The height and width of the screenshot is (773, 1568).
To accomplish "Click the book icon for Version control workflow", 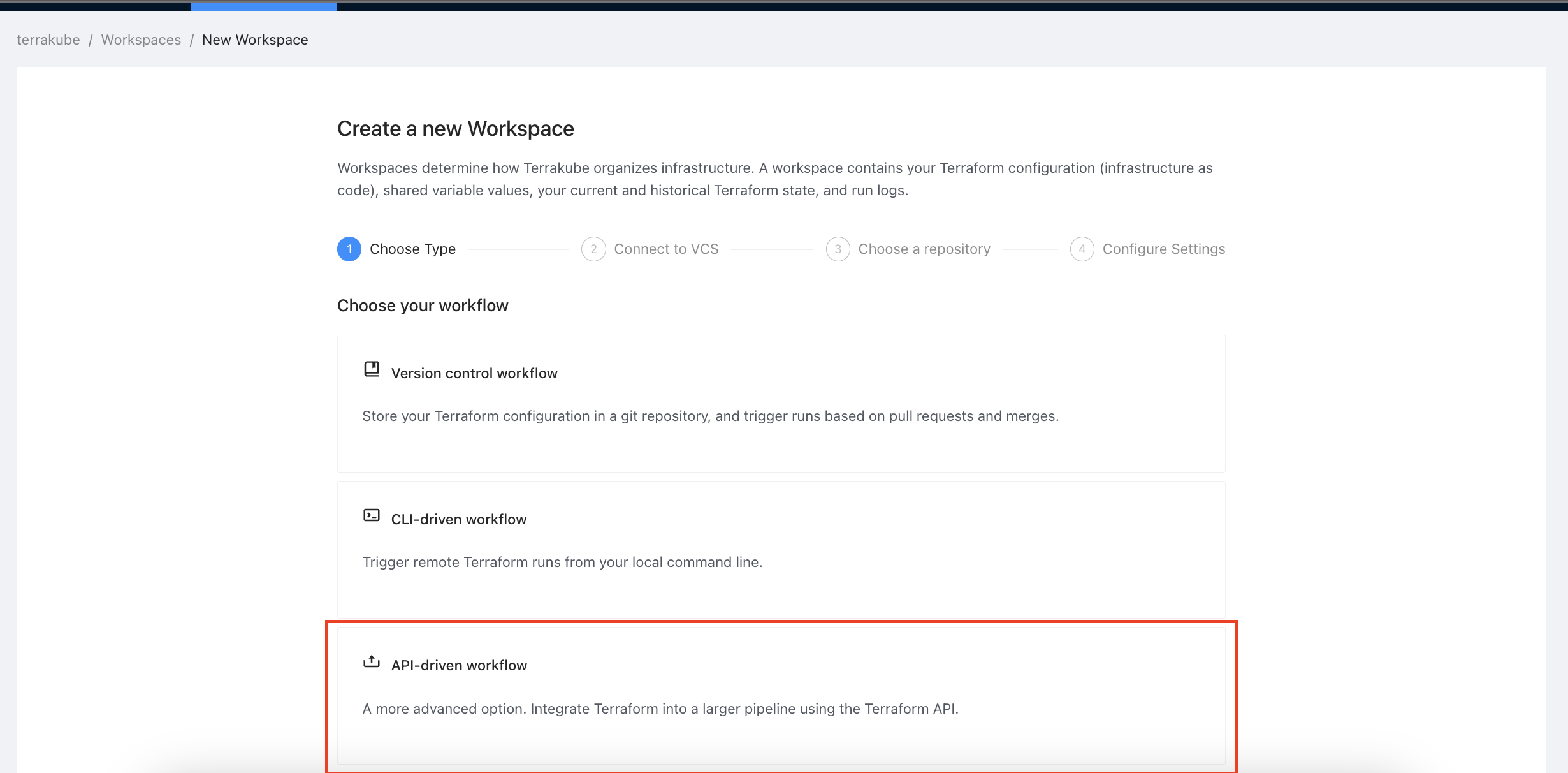I will (x=371, y=369).
